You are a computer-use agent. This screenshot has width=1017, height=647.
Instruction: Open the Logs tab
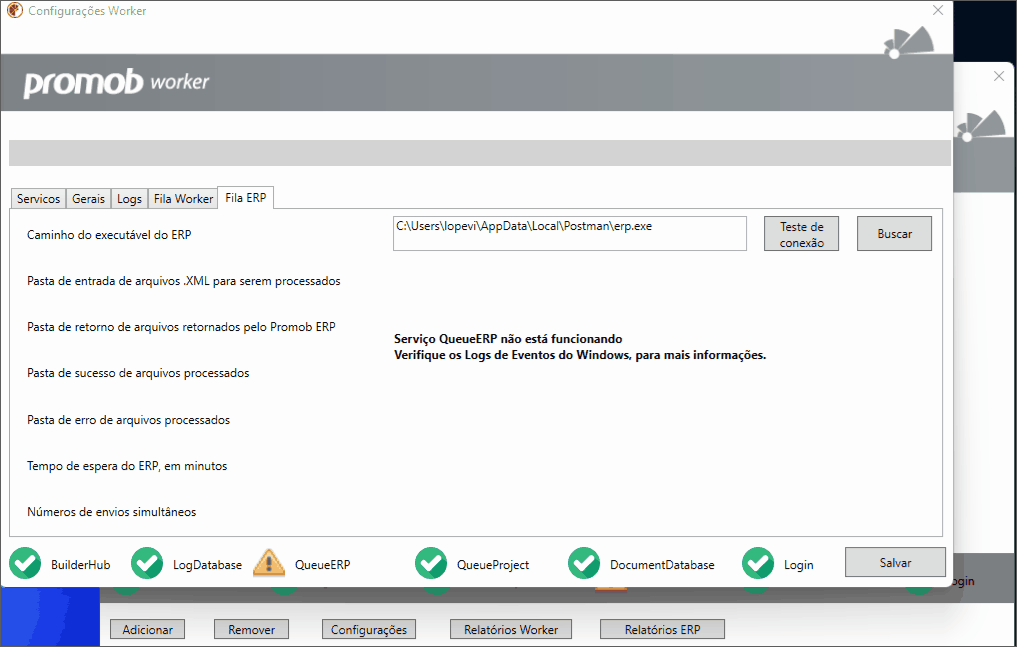[129, 198]
